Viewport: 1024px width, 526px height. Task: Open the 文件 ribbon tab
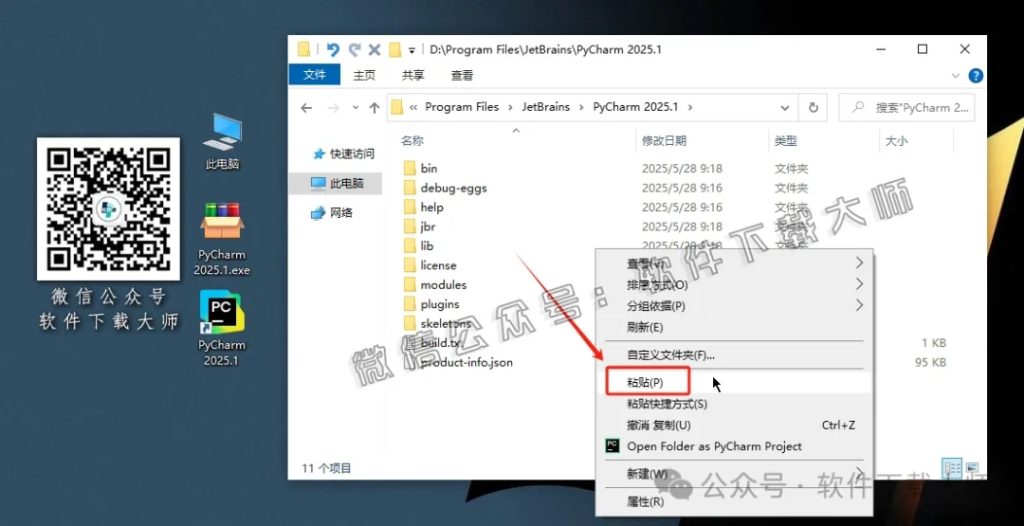[314, 75]
